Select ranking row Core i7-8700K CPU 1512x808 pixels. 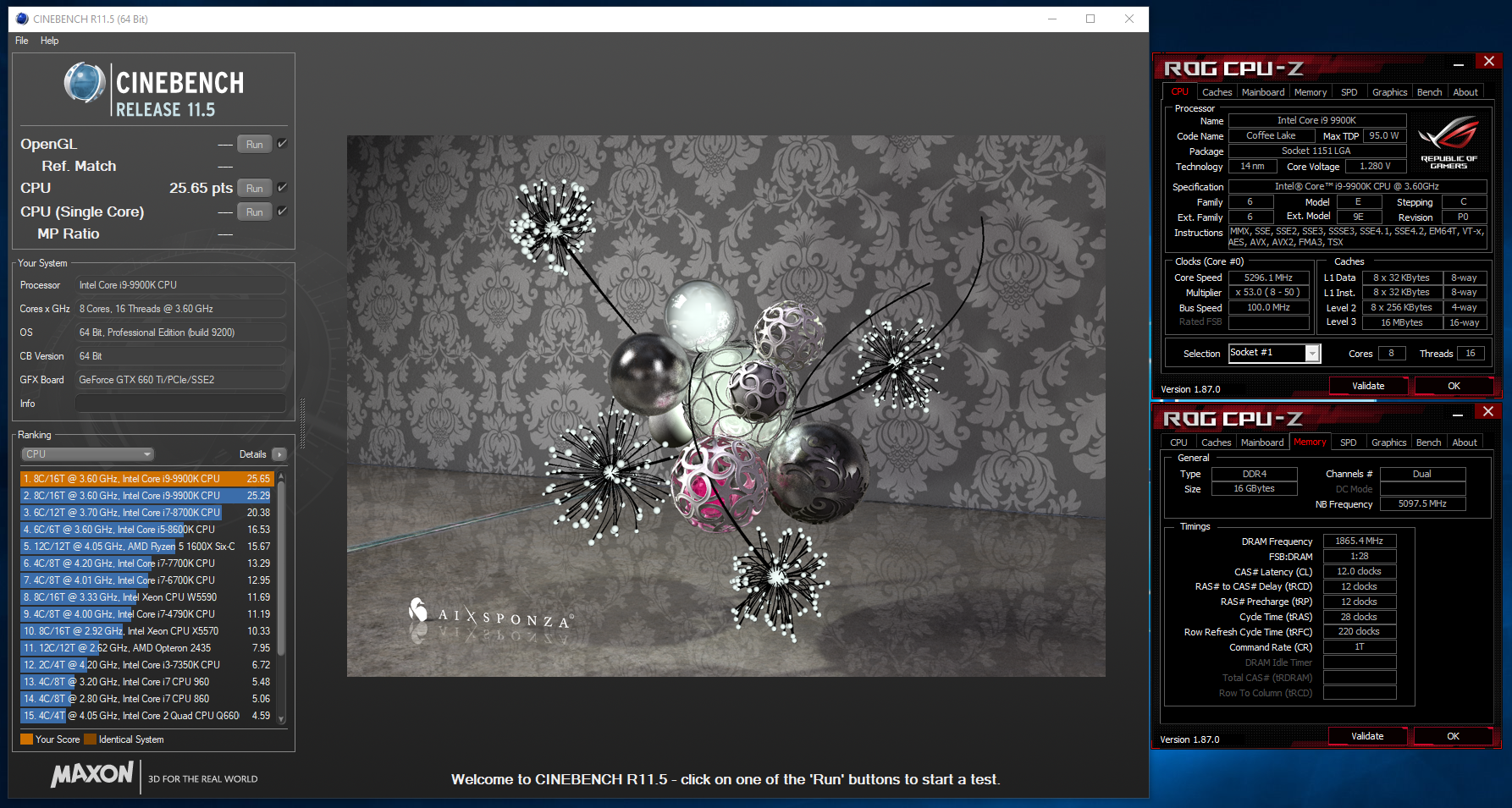(x=147, y=513)
